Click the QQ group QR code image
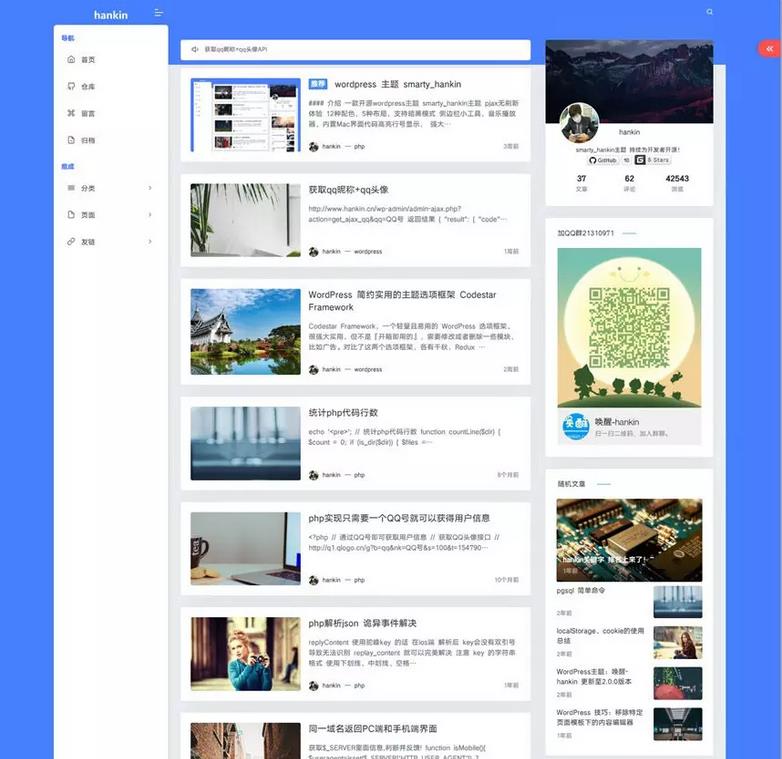The image size is (782, 759). coord(629,320)
